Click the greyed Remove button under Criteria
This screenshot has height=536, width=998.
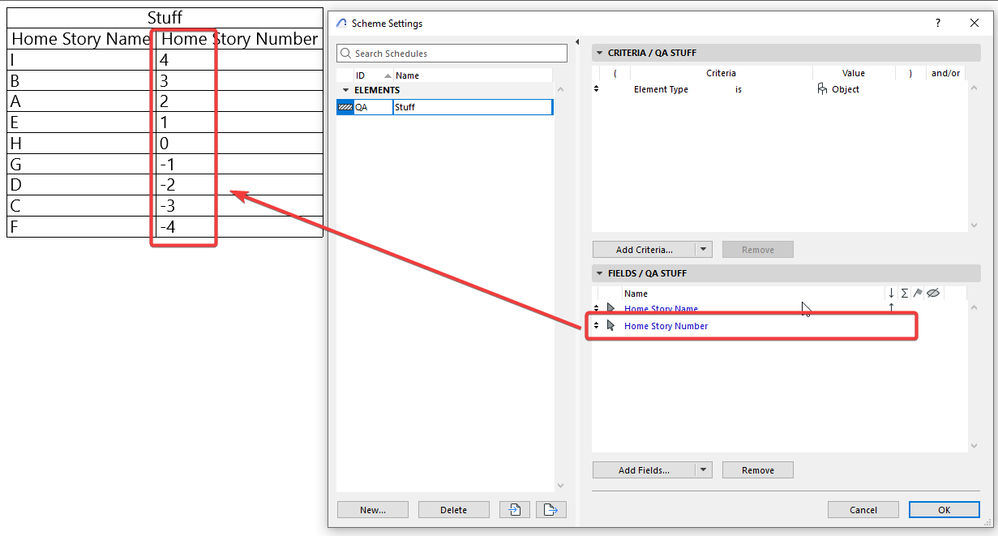pos(757,250)
